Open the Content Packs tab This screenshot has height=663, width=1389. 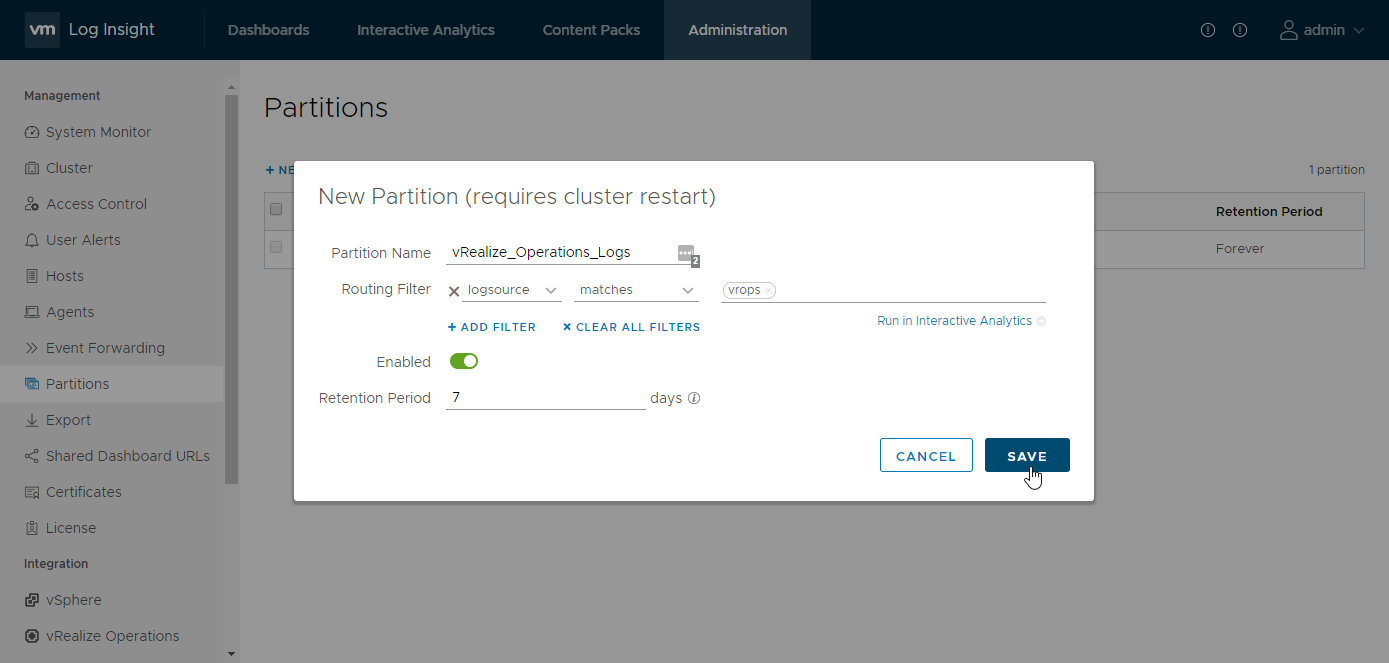click(591, 30)
